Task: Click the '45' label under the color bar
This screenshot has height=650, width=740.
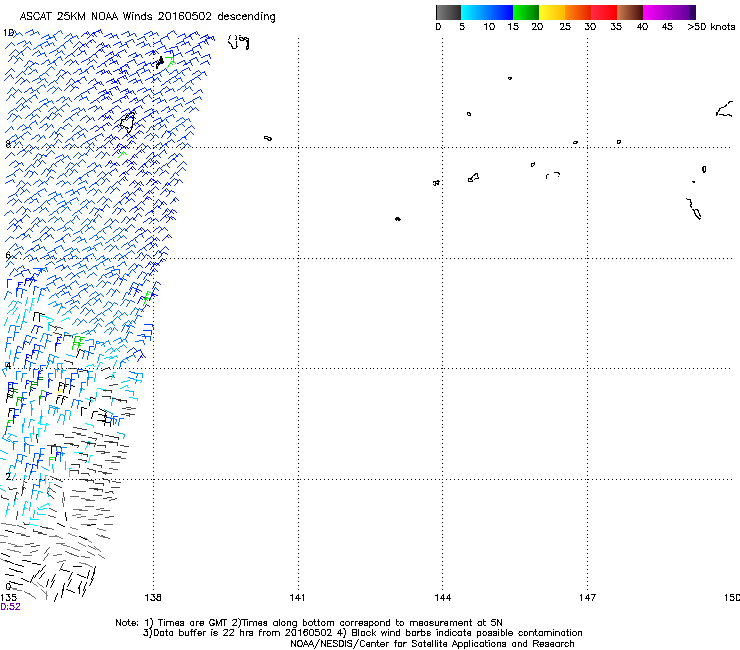Action: point(667,26)
